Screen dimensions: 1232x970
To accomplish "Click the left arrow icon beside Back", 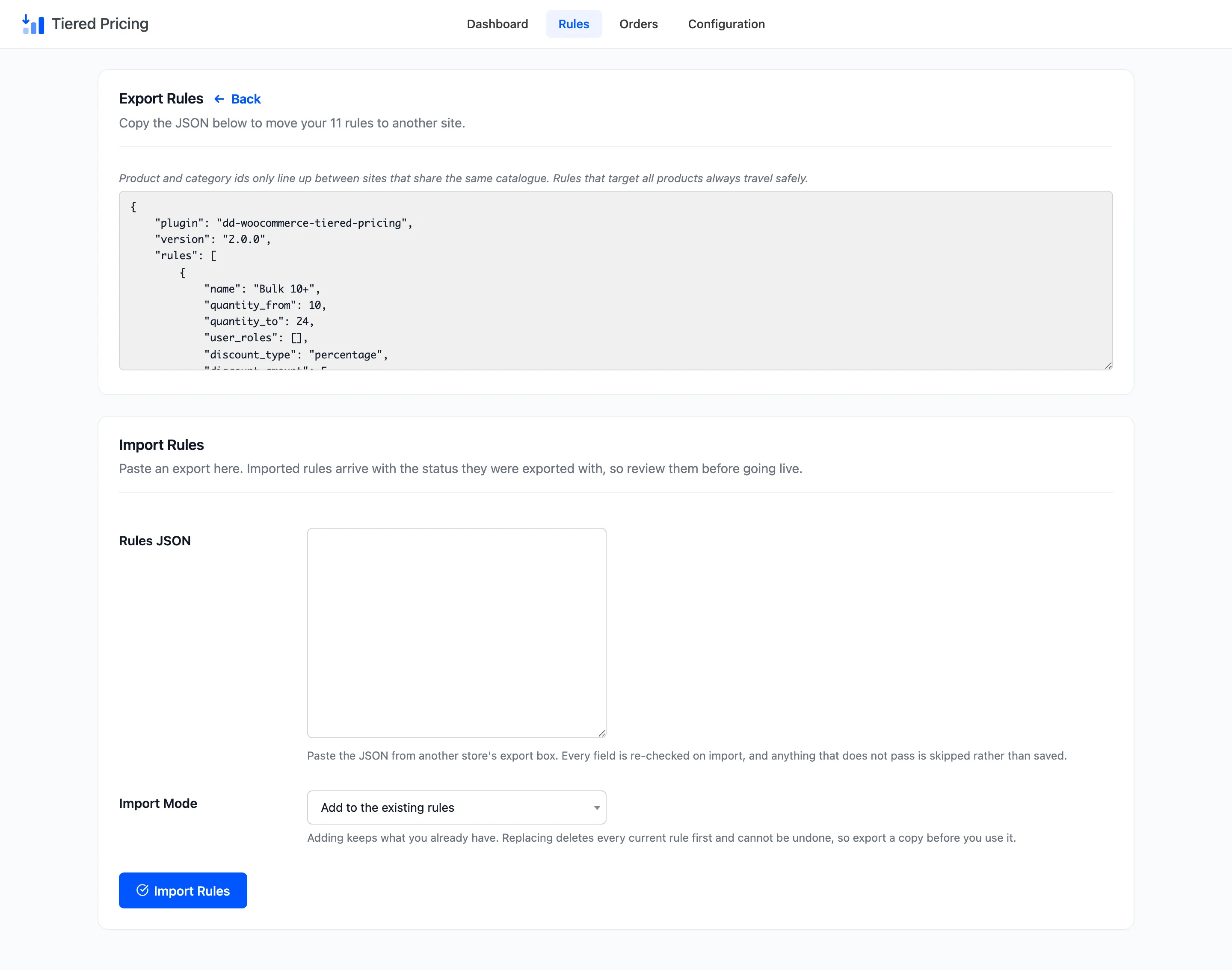I will [219, 99].
